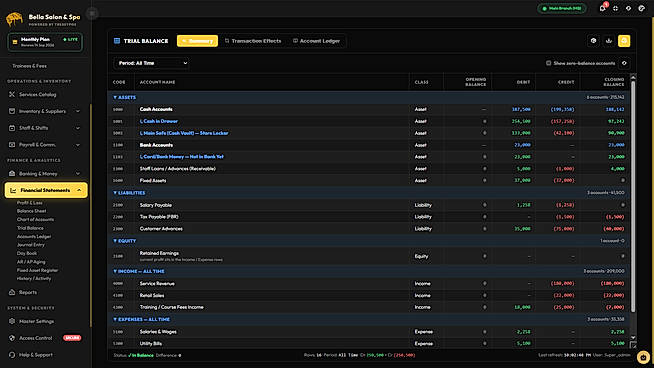
Task: Click the Access Control shield icon
Action: point(12,338)
